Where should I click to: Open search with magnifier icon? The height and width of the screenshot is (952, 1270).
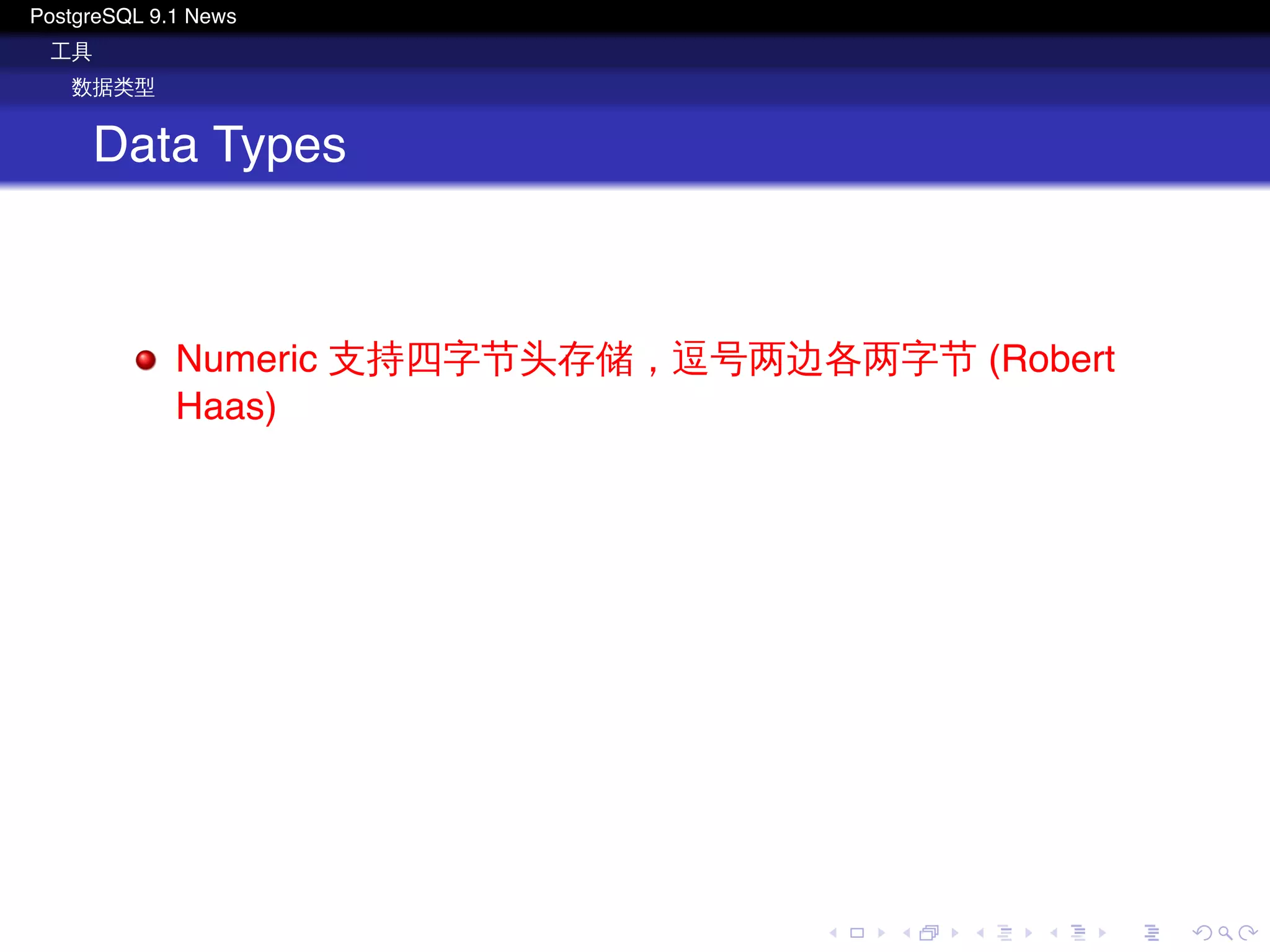(x=1225, y=933)
